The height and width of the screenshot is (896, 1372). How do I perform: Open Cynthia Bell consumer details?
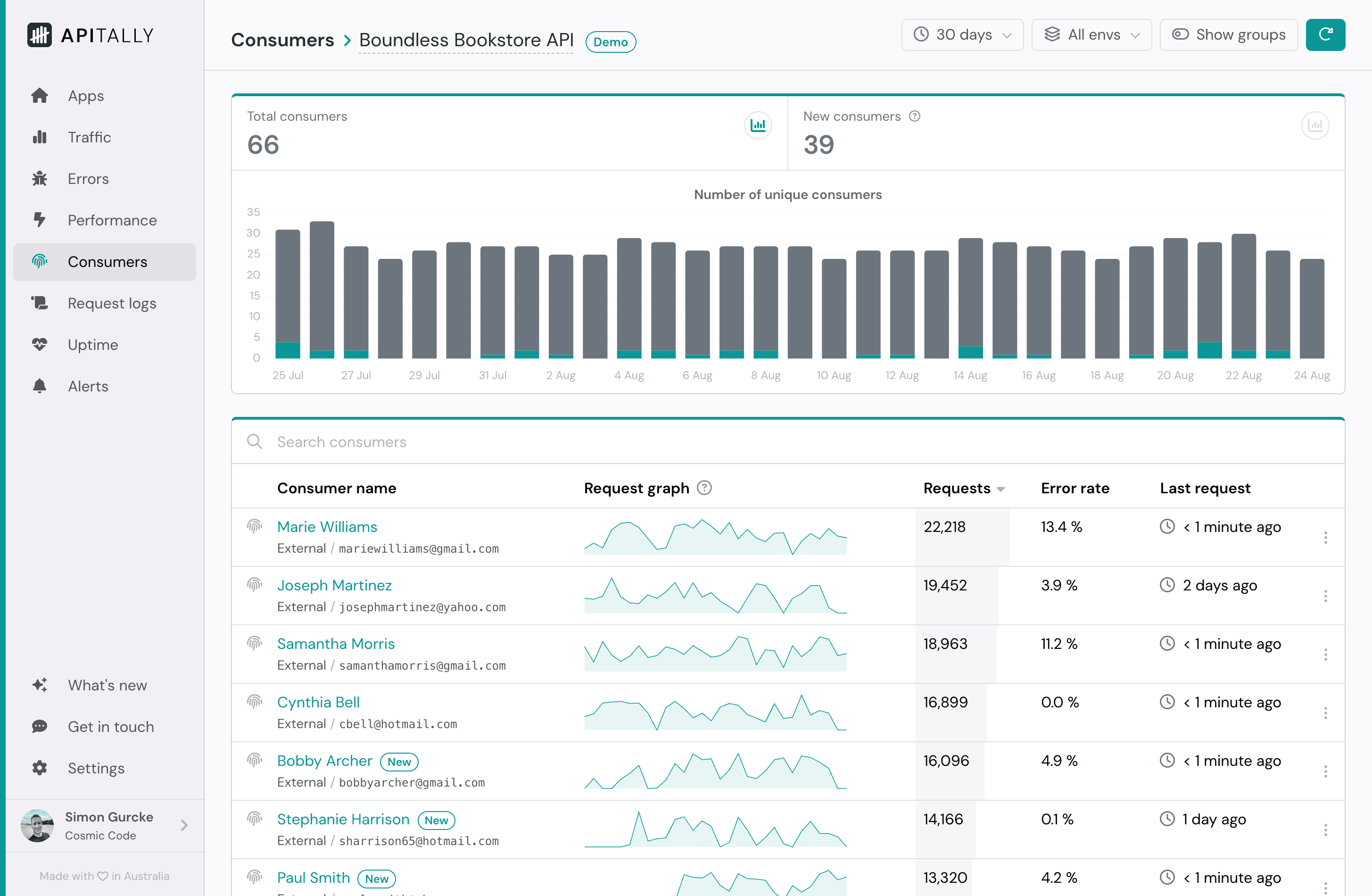click(x=318, y=702)
